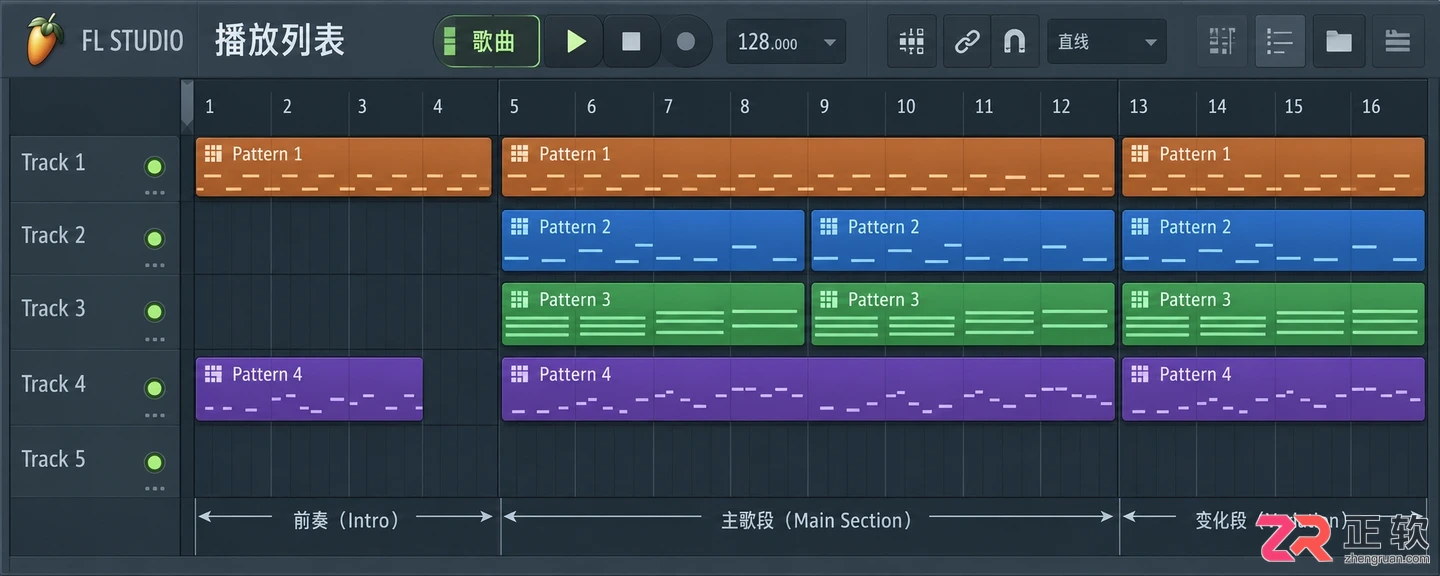Image resolution: width=1440 pixels, height=576 pixels.
Task: Click the 播放列表 playlist title
Action: click(280, 41)
